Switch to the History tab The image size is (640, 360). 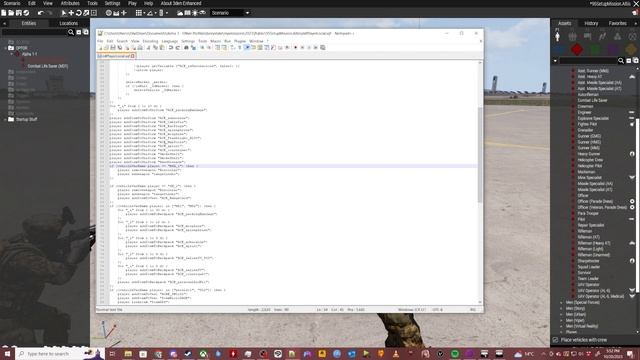[x=591, y=23]
